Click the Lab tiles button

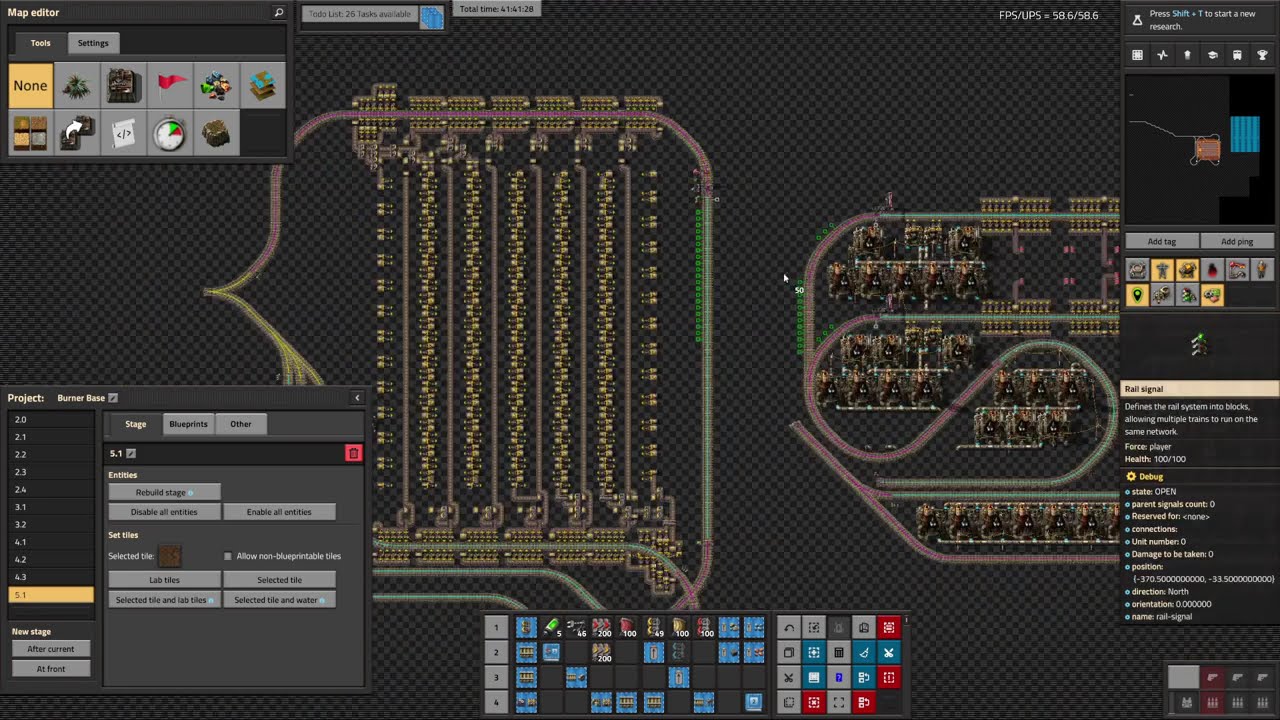[164, 580]
